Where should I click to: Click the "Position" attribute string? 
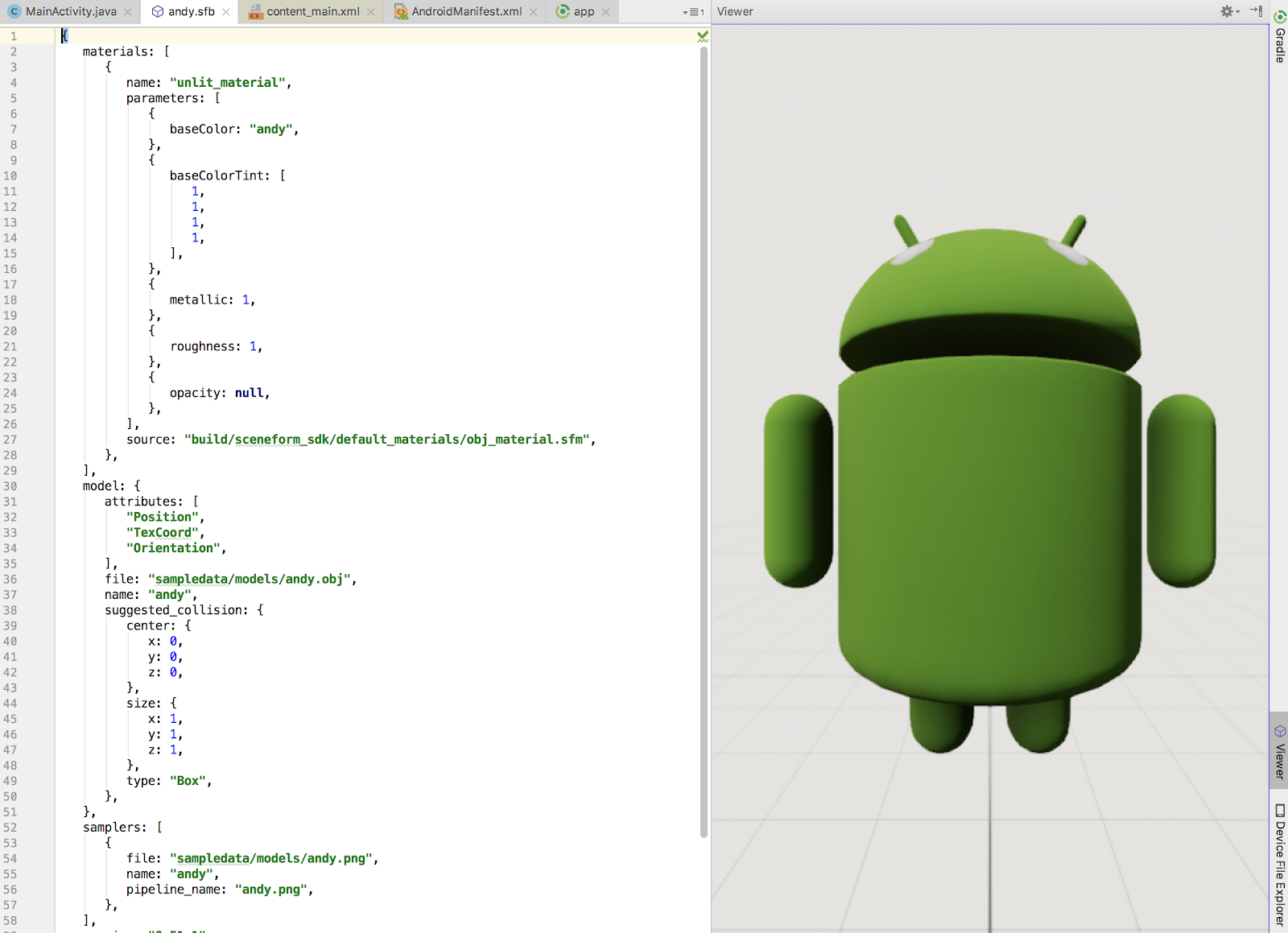(x=163, y=517)
